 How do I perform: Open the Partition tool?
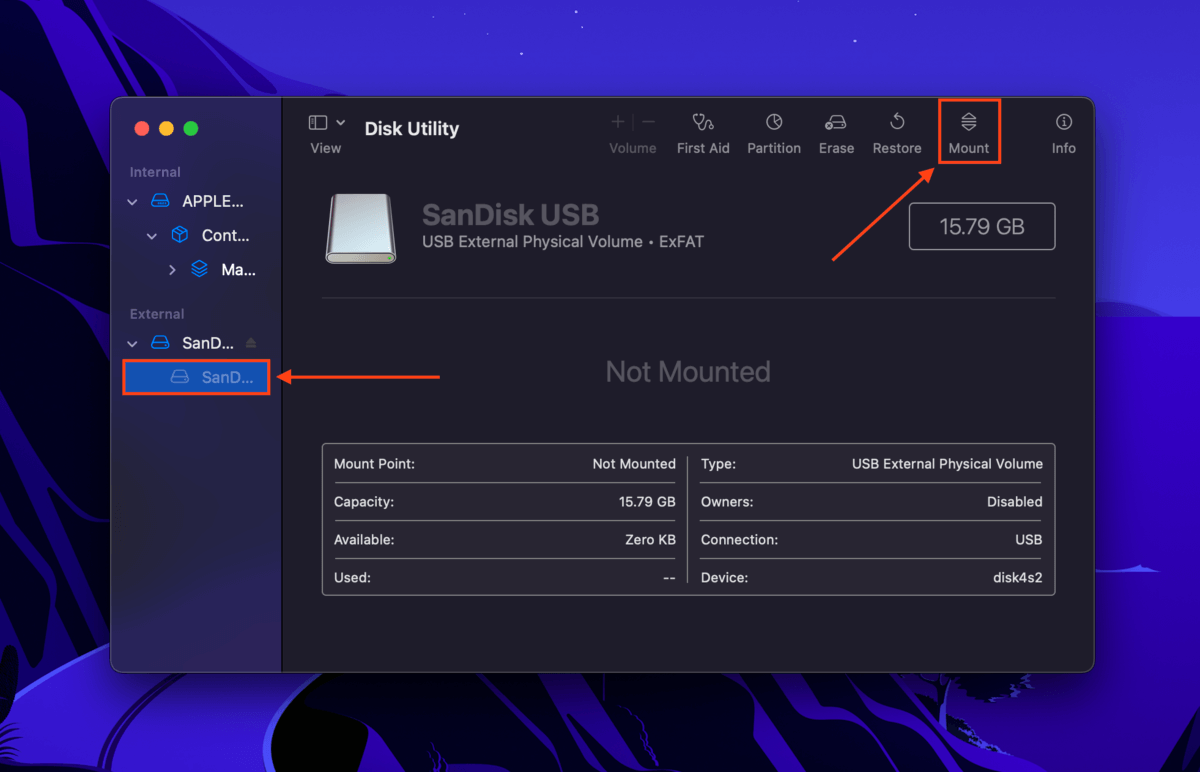(x=774, y=133)
